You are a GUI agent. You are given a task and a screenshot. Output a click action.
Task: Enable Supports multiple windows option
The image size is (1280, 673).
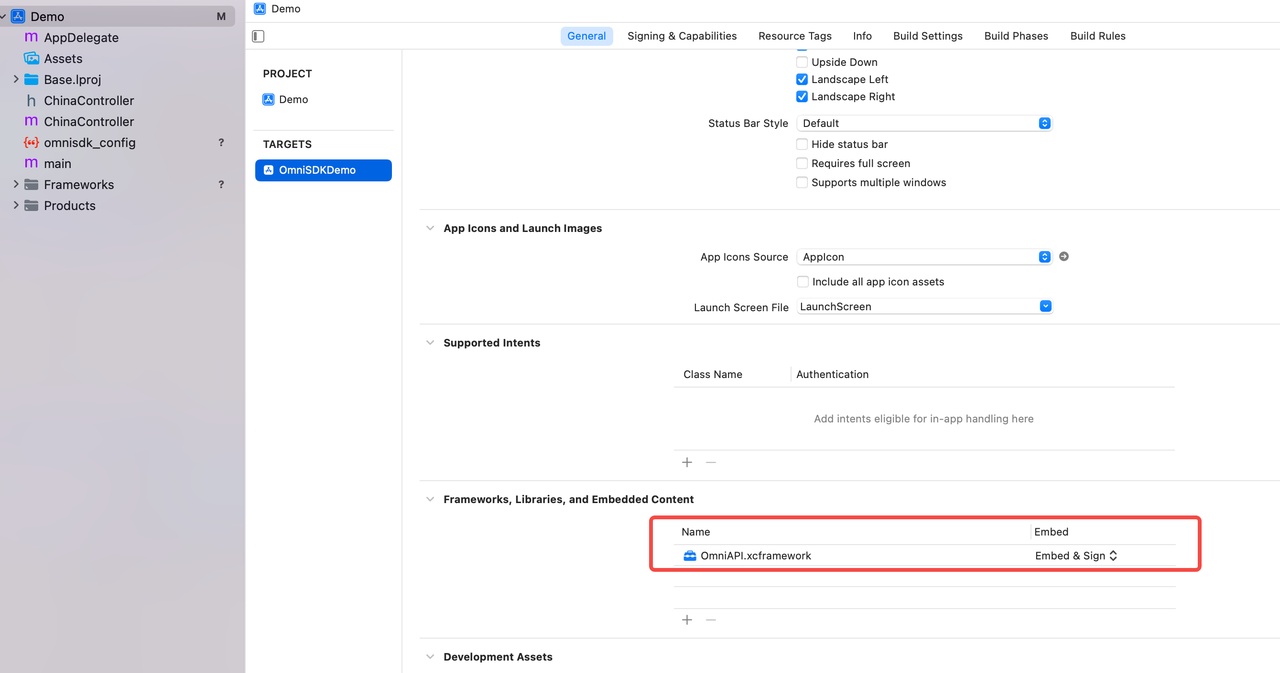tap(802, 182)
